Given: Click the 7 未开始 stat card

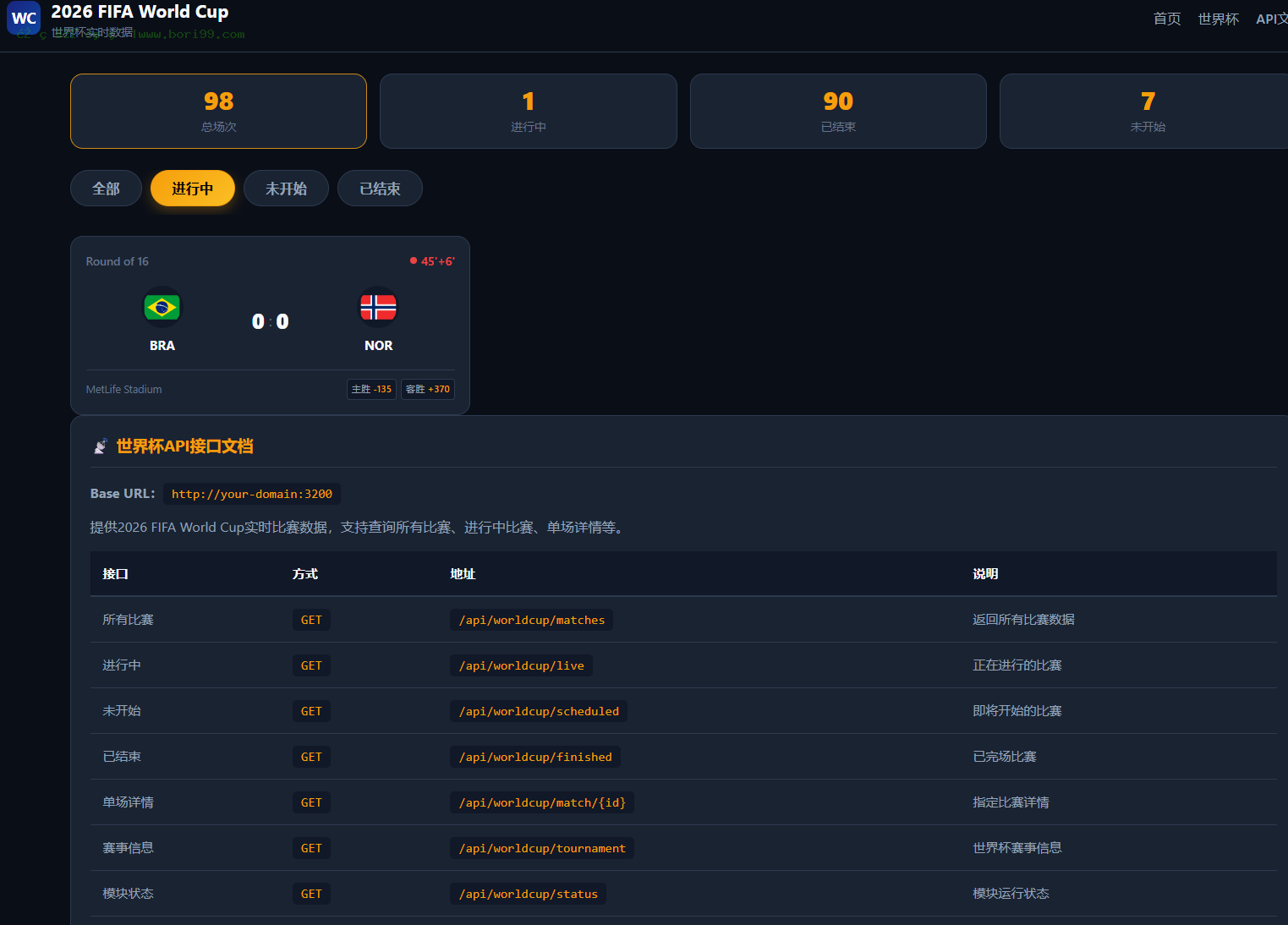Looking at the screenshot, I should [x=1144, y=111].
